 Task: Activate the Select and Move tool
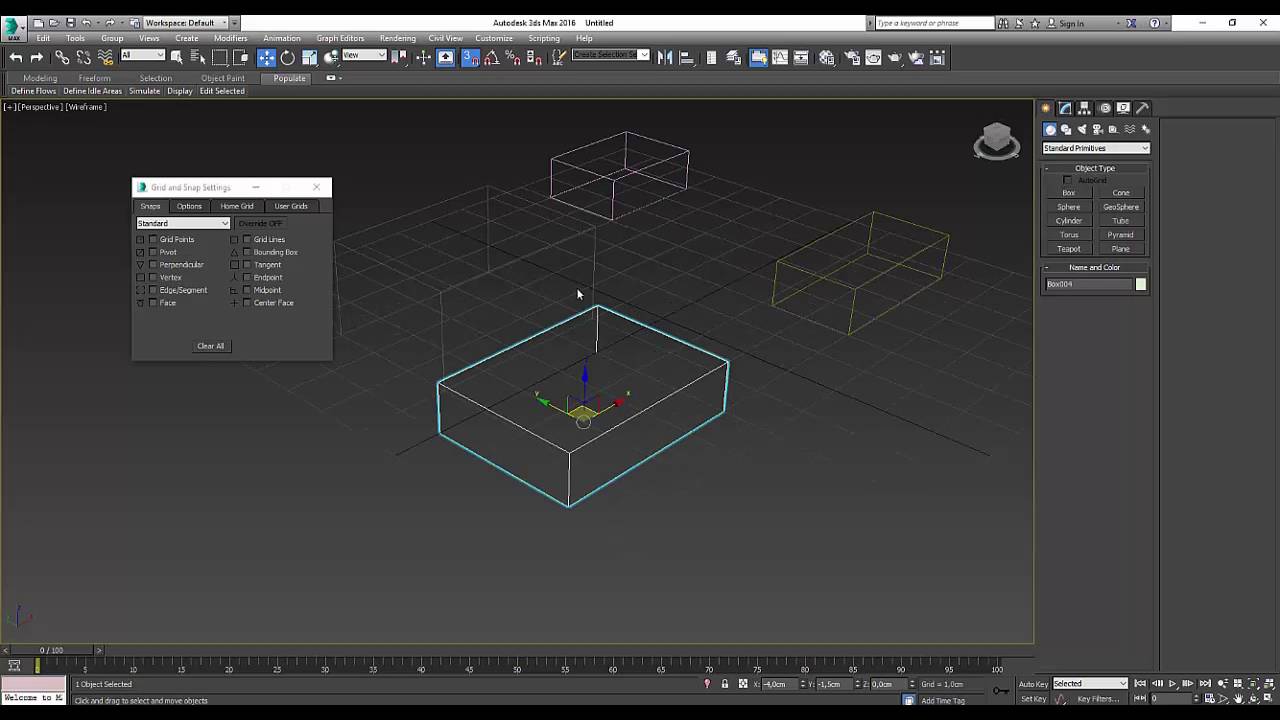coord(266,58)
